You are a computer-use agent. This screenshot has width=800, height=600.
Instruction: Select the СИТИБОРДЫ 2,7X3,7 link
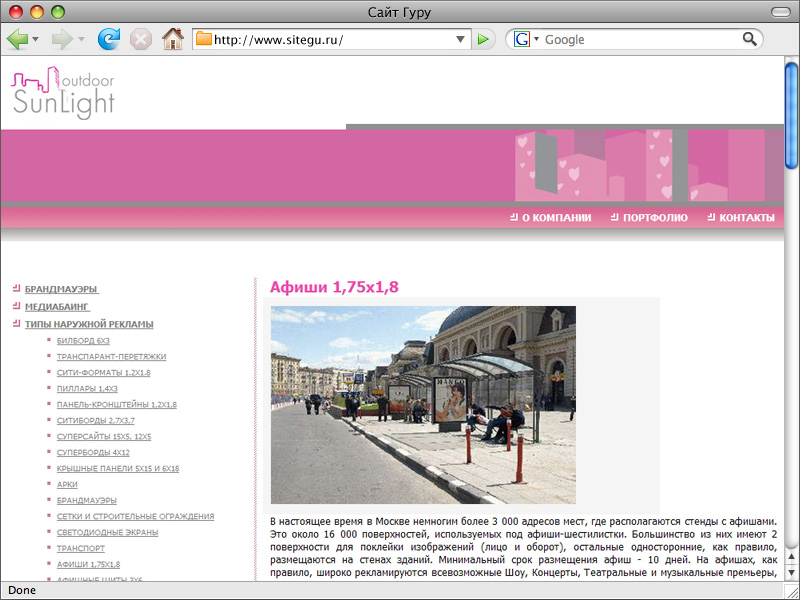tap(95, 420)
